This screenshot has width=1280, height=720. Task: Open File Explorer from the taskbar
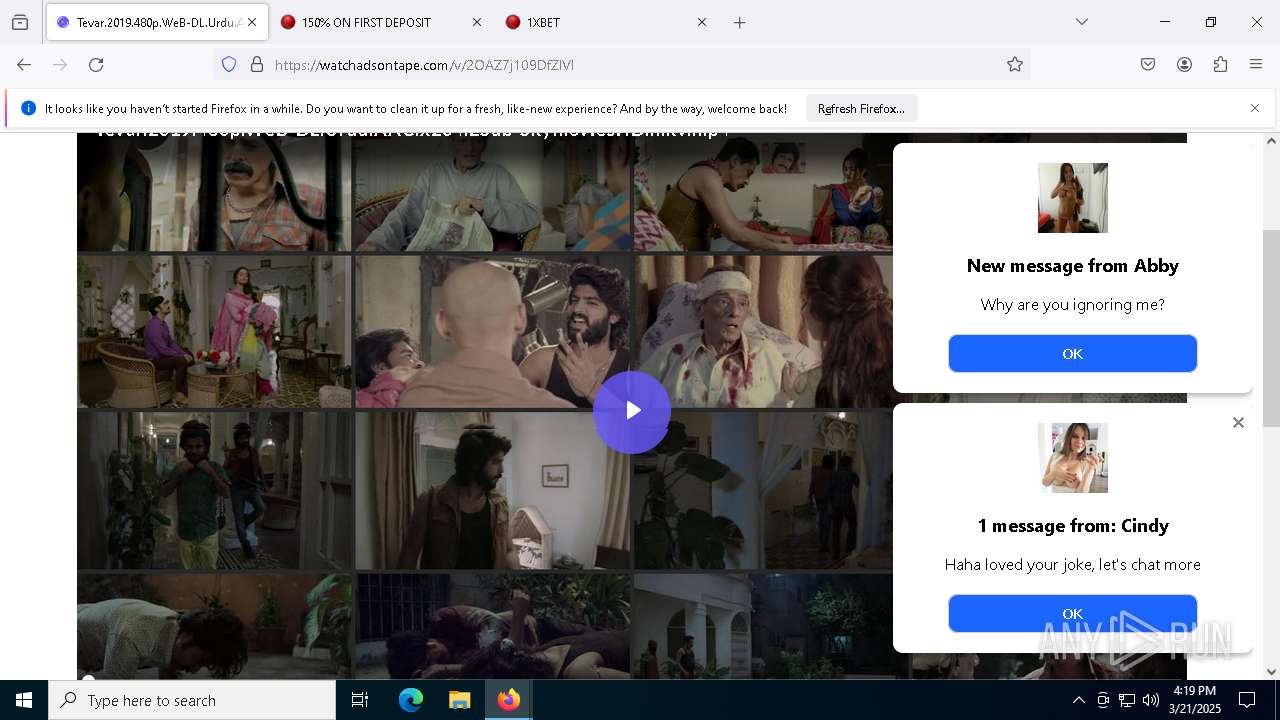(x=459, y=700)
